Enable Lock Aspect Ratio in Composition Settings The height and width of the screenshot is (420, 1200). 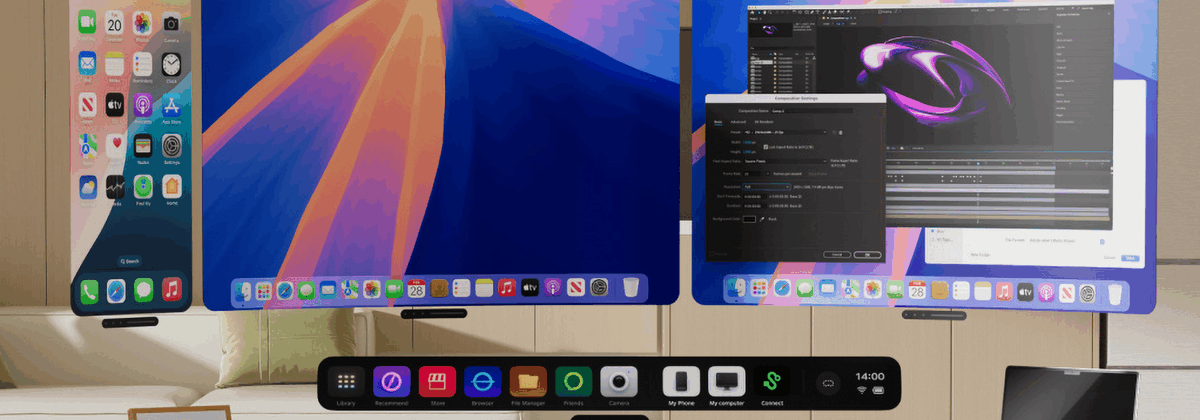point(766,147)
